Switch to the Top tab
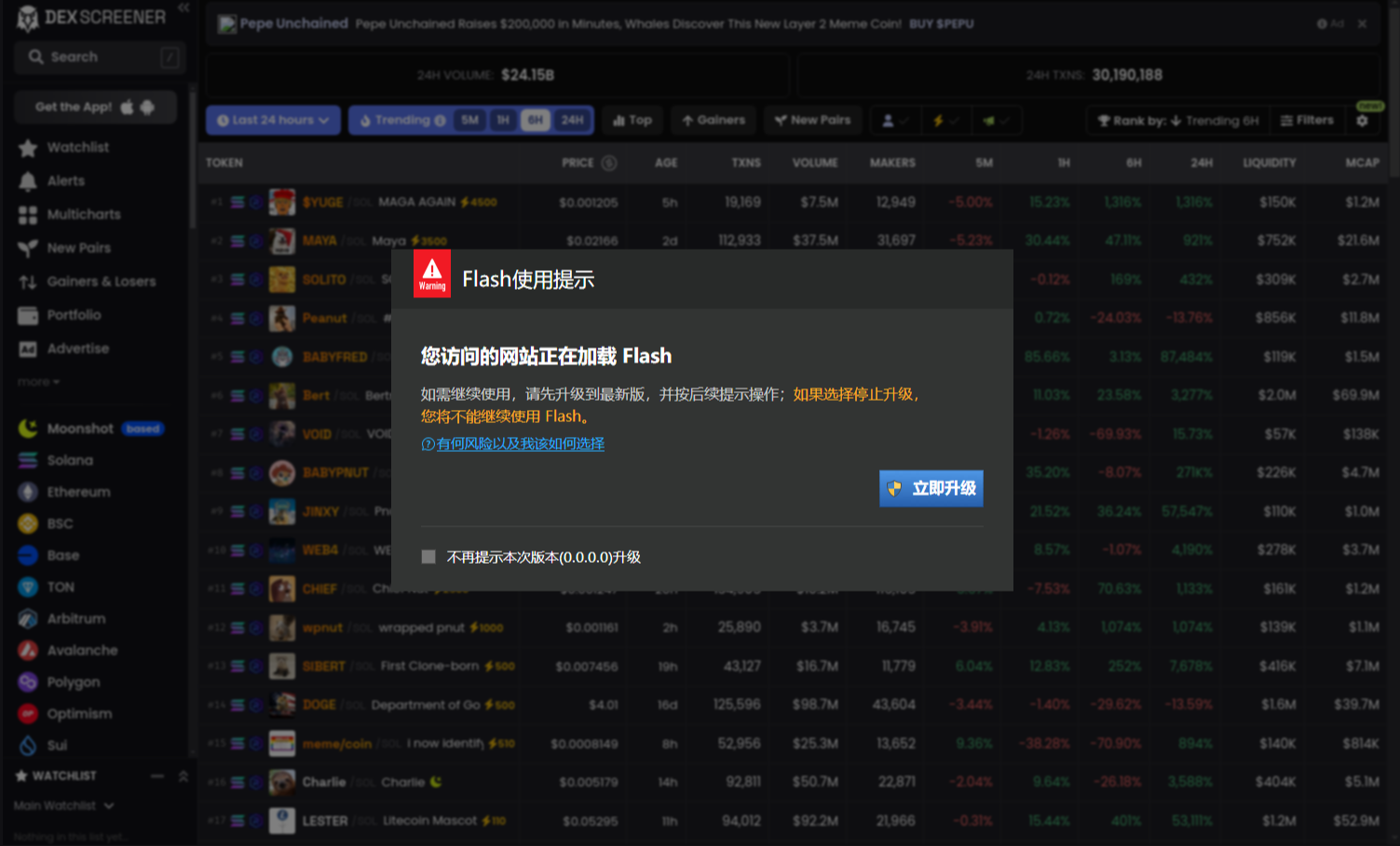This screenshot has height=846, width=1400. 632,120
